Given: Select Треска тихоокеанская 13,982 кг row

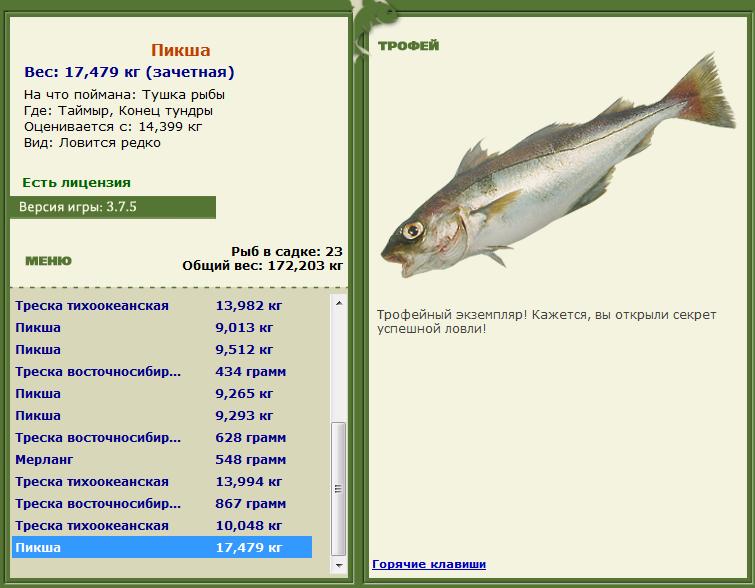Looking at the screenshot, I should point(162,306).
